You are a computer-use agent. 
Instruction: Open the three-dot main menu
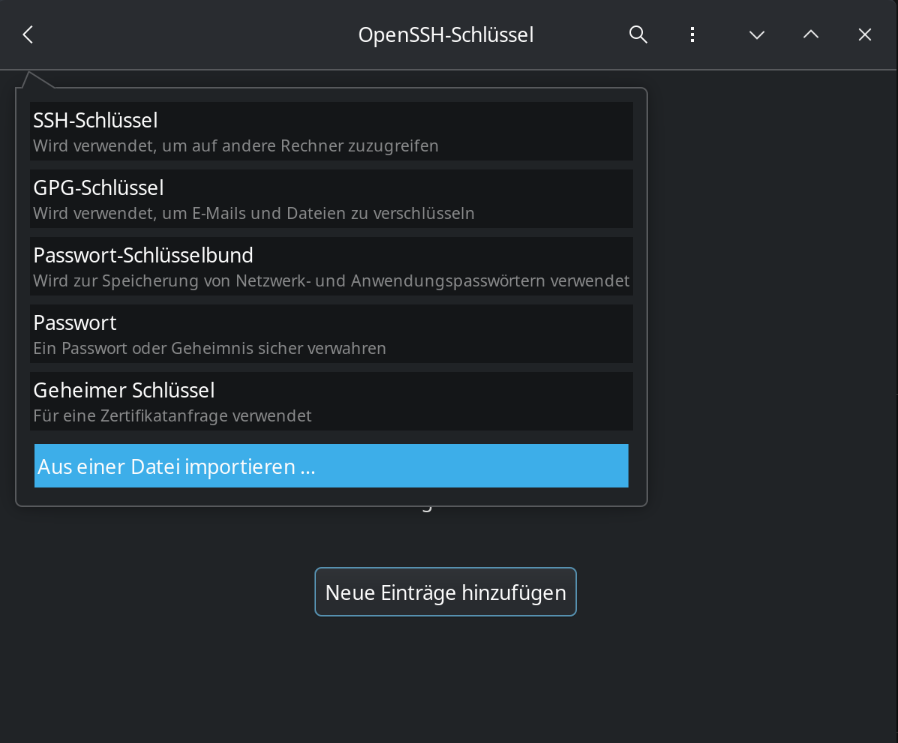(x=692, y=35)
